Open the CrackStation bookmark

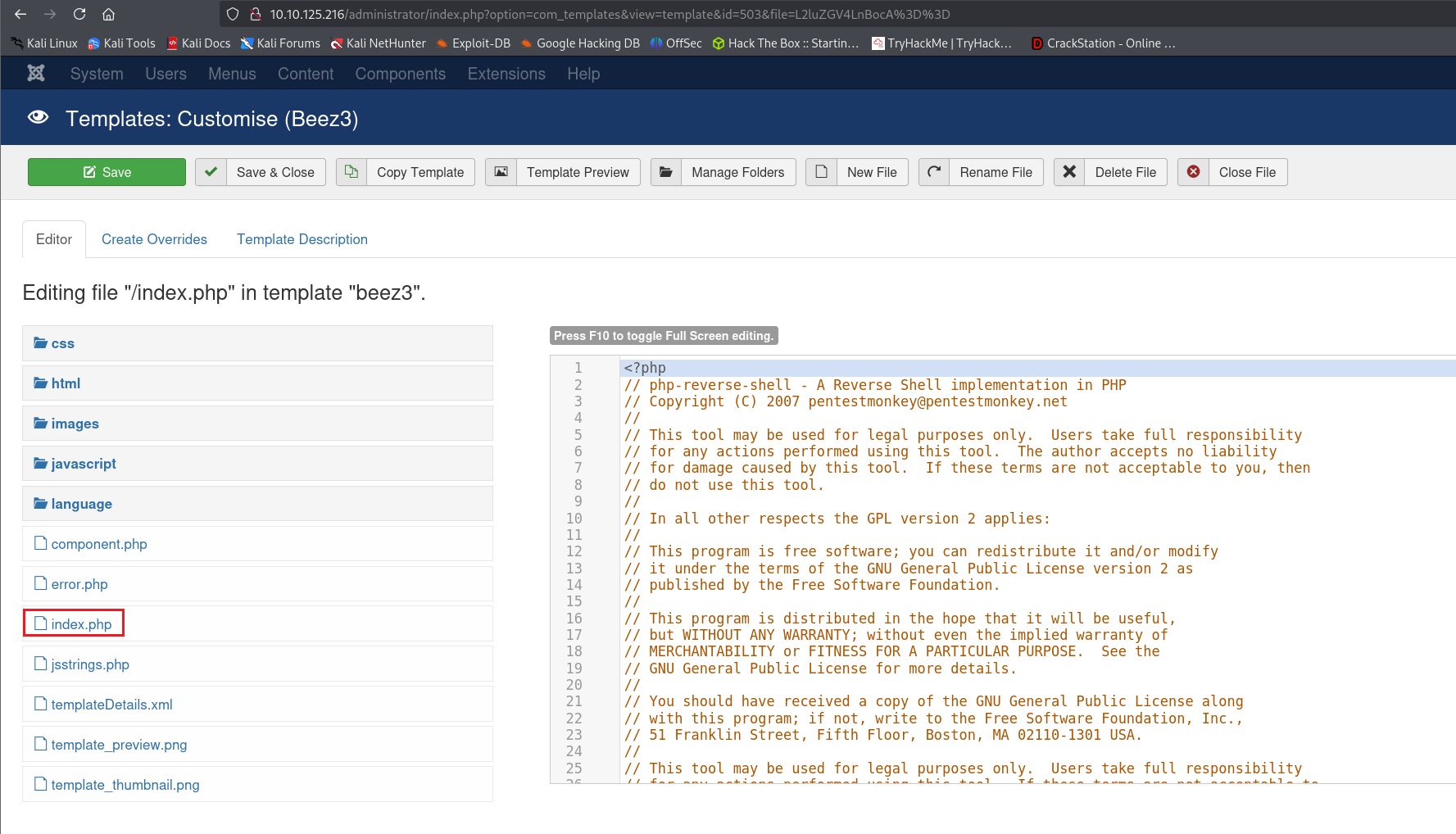[x=1104, y=43]
